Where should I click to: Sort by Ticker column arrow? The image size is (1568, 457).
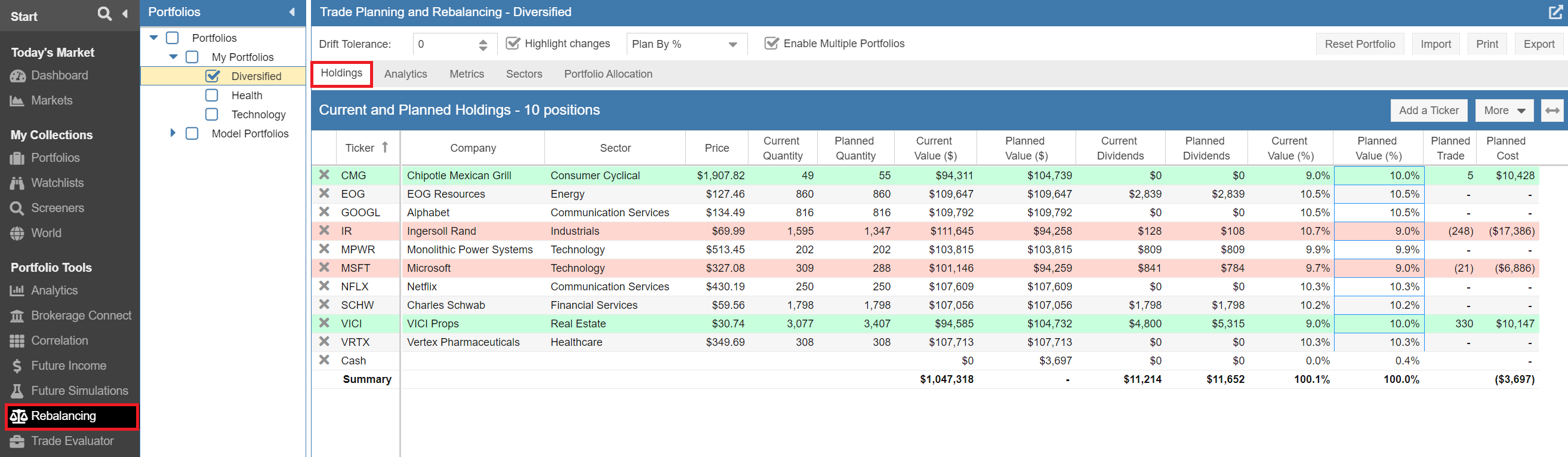pos(385,148)
